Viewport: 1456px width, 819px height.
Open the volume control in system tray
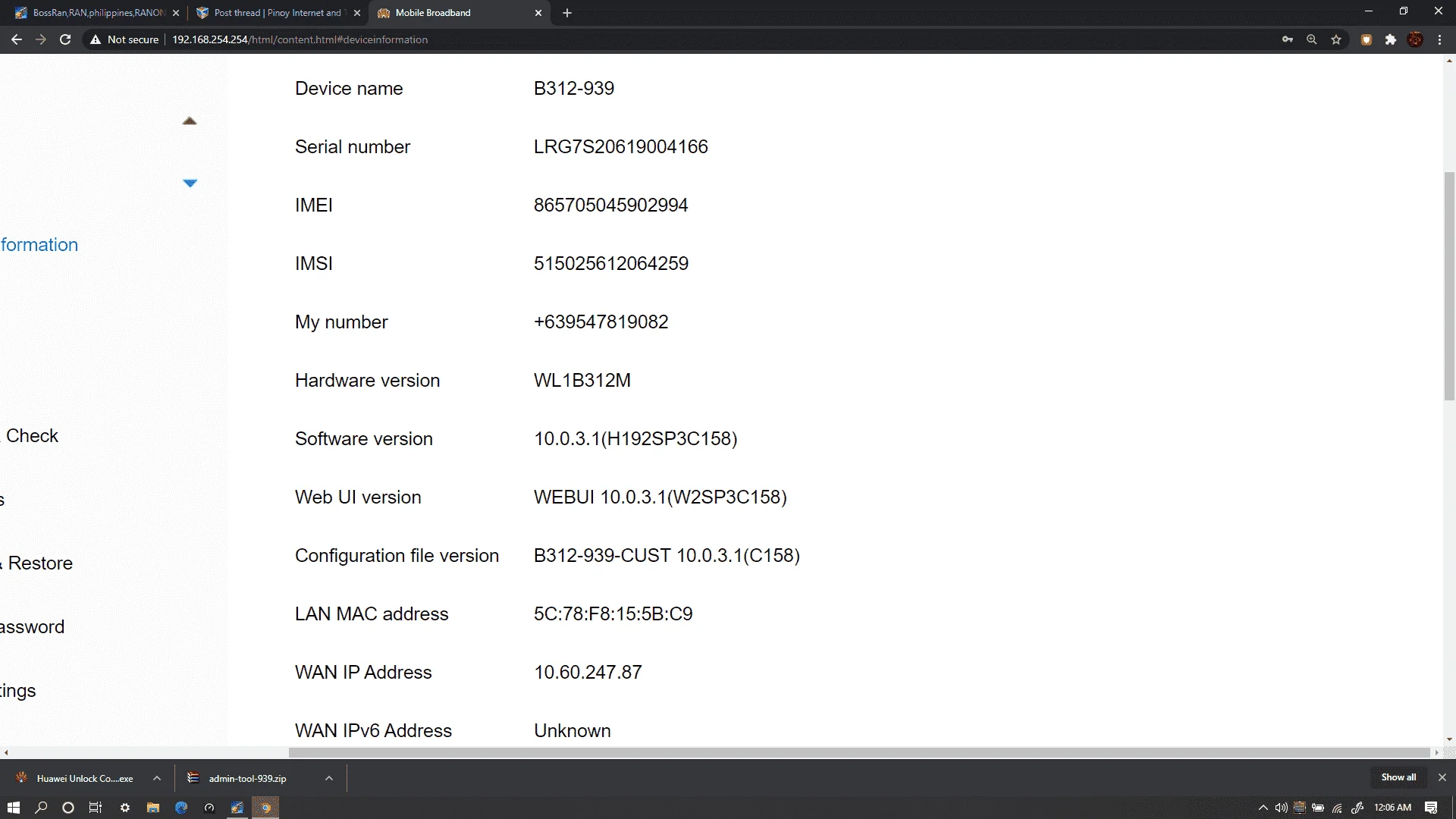click(1282, 808)
